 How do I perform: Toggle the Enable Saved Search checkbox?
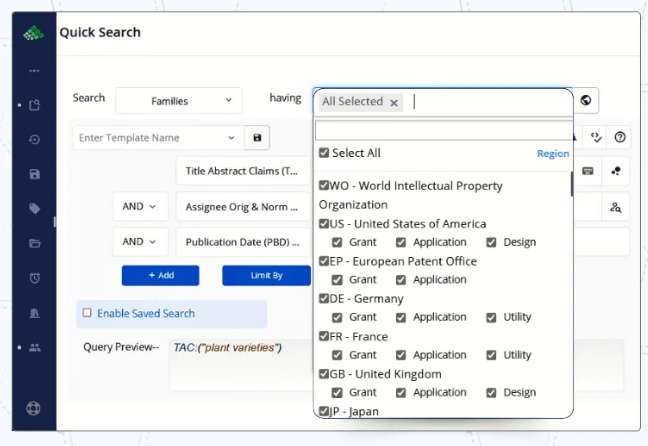coord(87,313)
